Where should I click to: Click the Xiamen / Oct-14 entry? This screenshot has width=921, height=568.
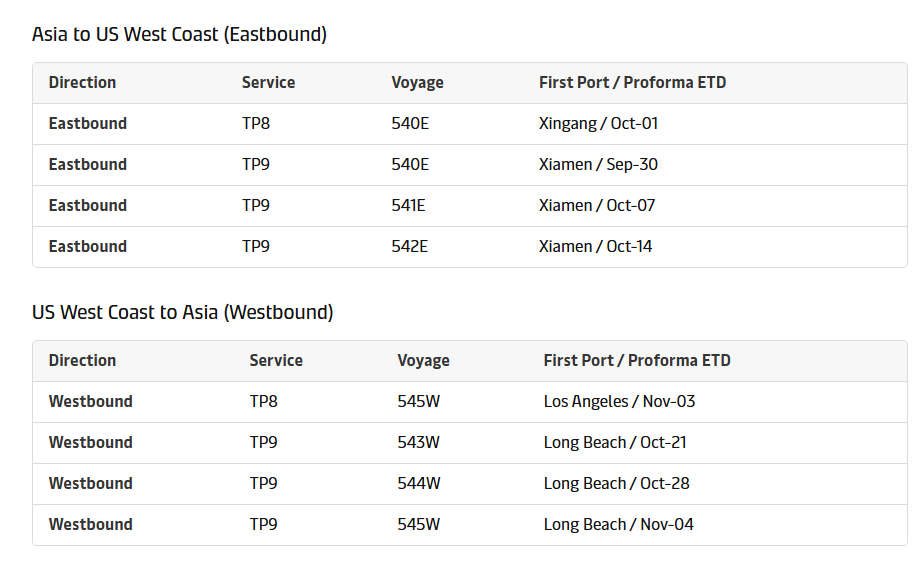[595, 247]
